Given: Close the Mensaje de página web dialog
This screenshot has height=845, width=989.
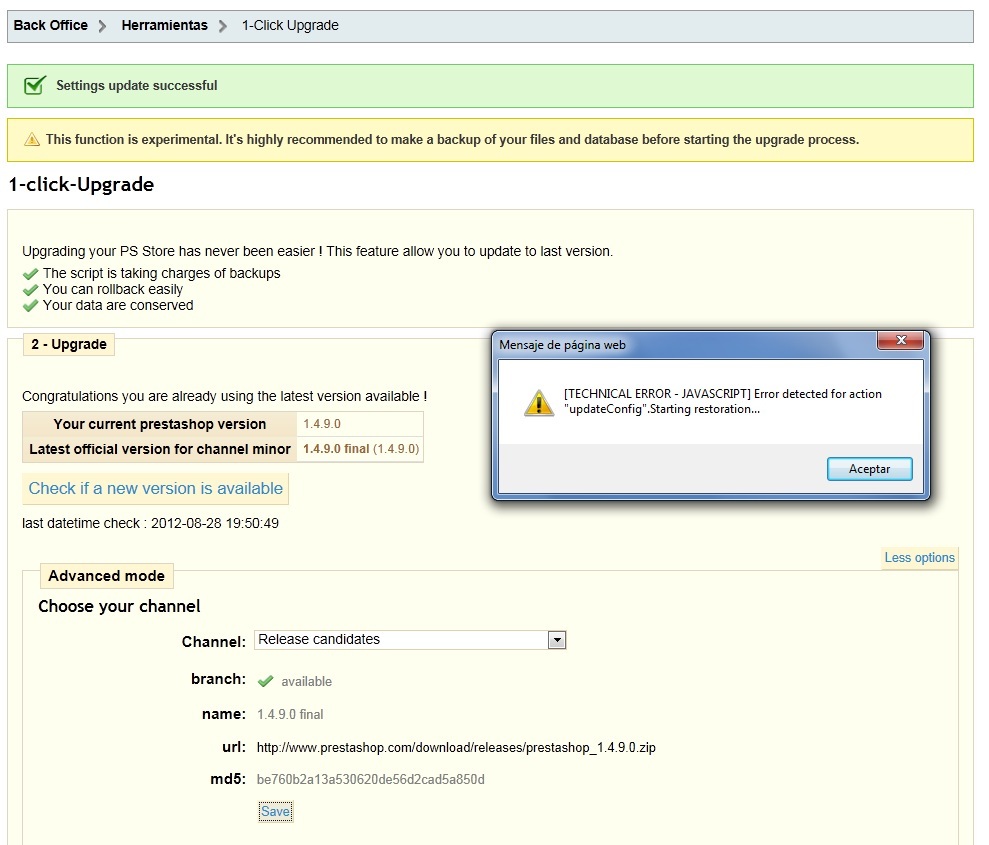Looking at the screenshot, I should 901,341.
